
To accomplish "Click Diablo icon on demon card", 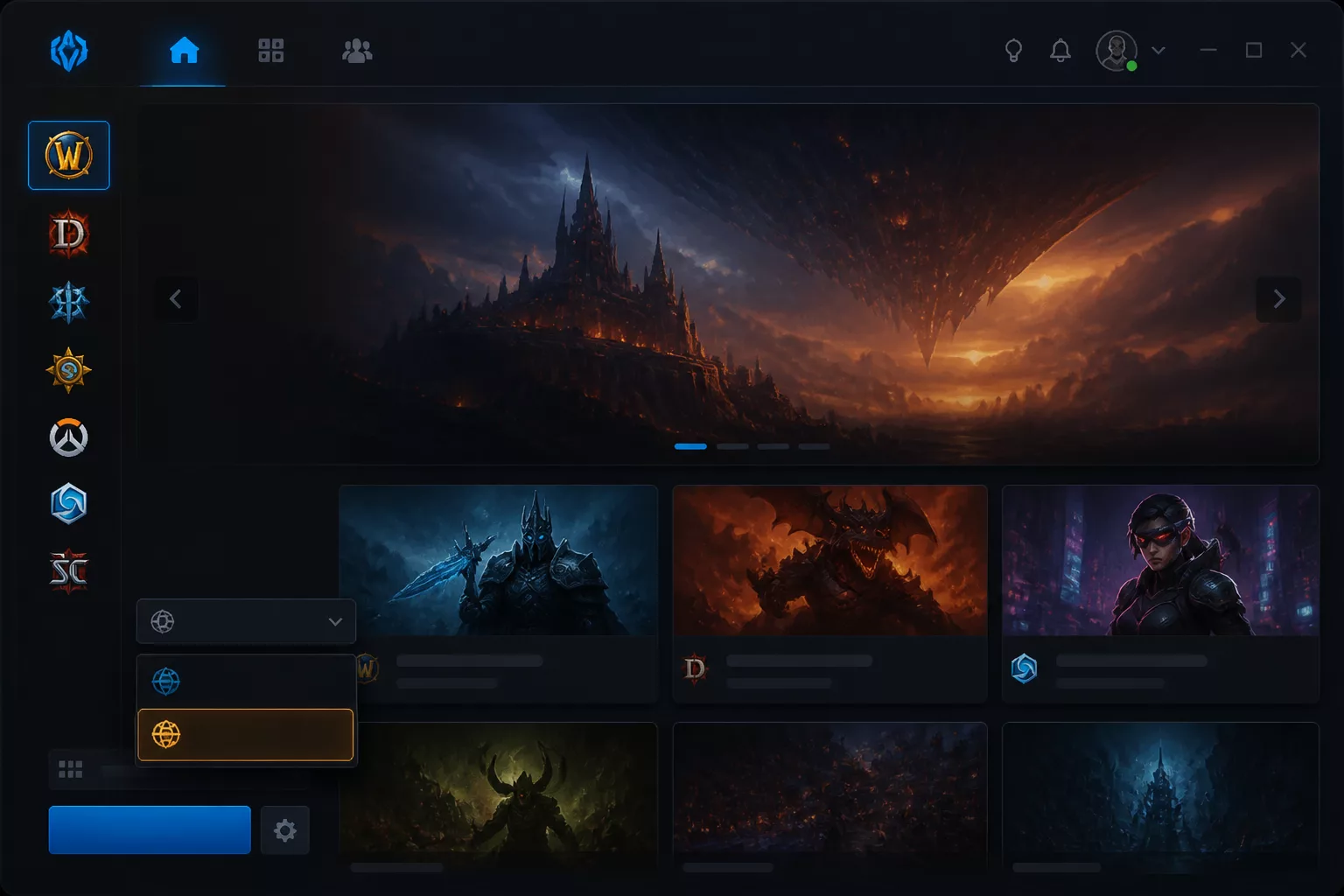I will point(695,669).
